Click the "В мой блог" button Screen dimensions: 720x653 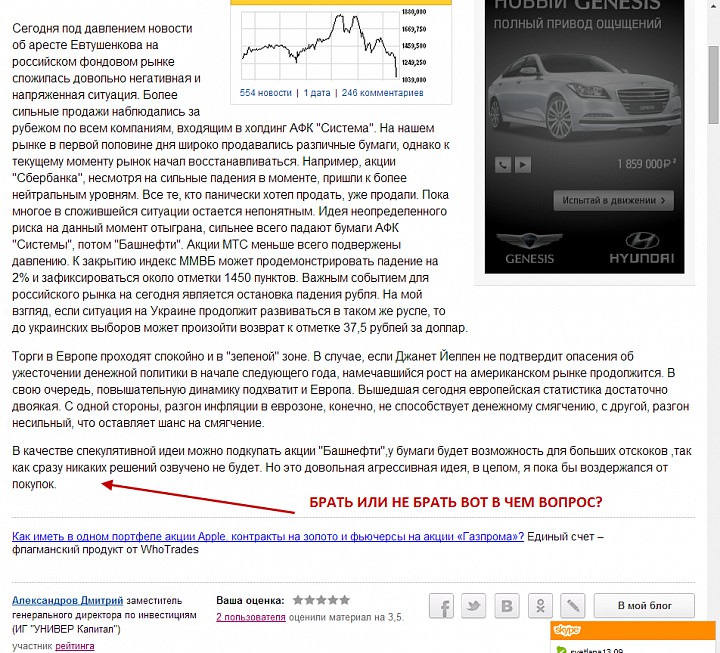click(x=644, y=606)
